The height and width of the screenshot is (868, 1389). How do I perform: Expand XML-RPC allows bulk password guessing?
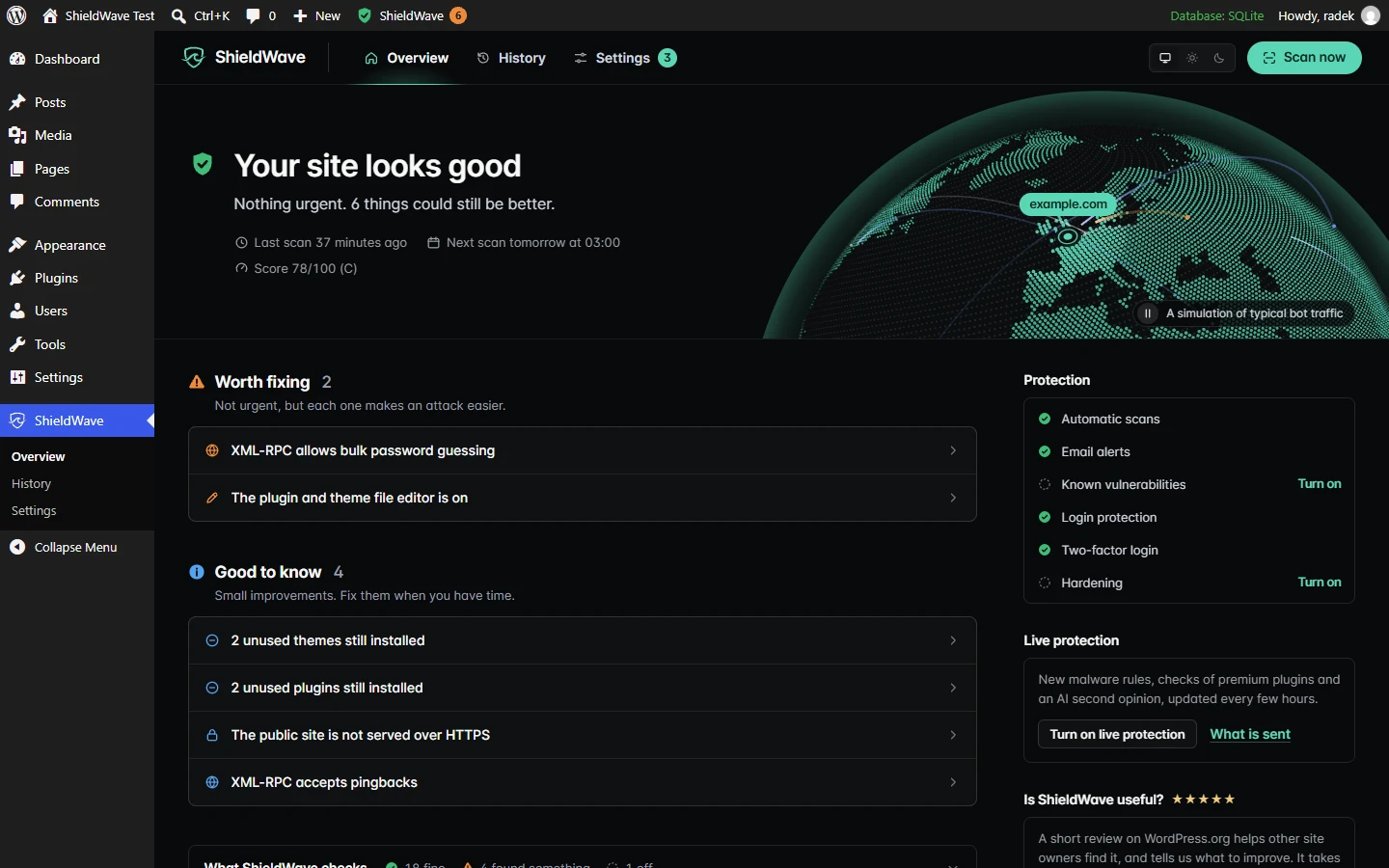coord(583,450)
